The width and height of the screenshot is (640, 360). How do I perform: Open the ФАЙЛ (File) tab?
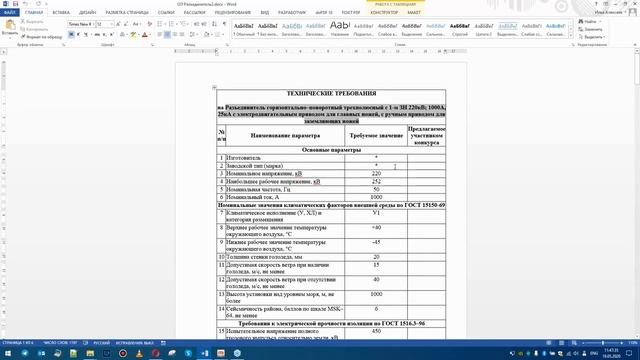(x=9, y=13)
